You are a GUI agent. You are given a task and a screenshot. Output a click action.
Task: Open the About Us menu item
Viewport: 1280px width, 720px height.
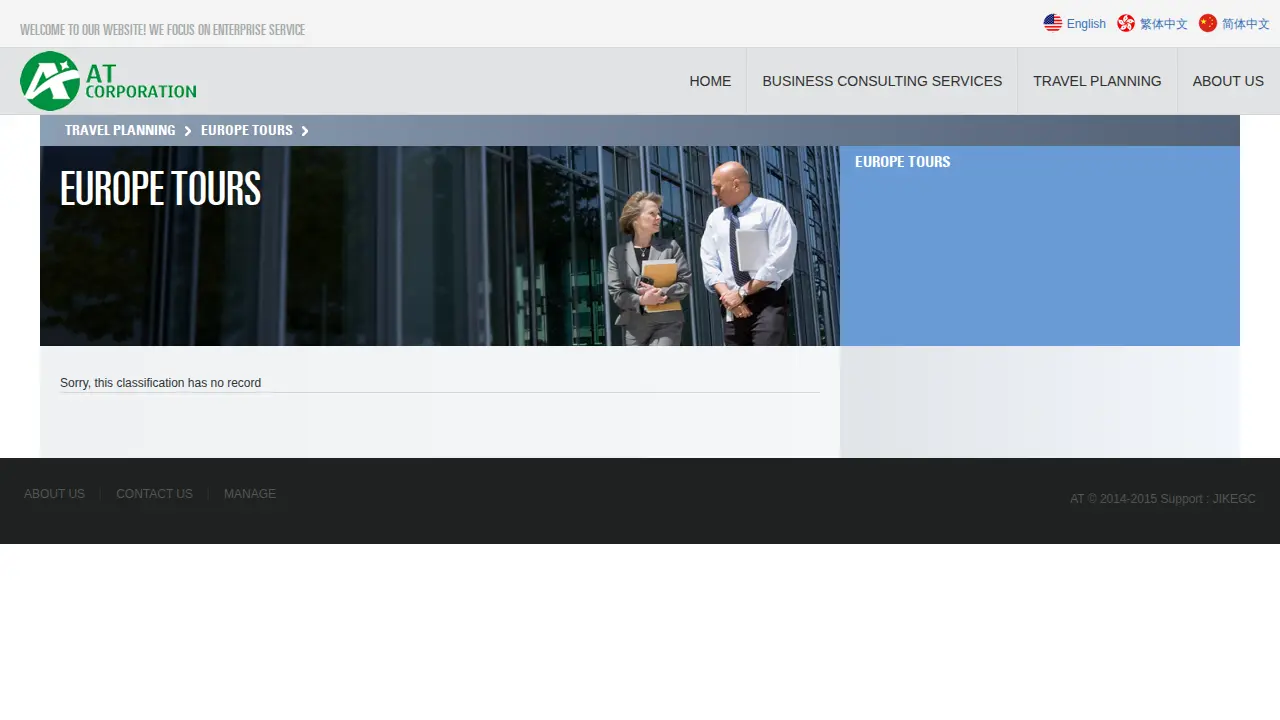coord(1228,81)
